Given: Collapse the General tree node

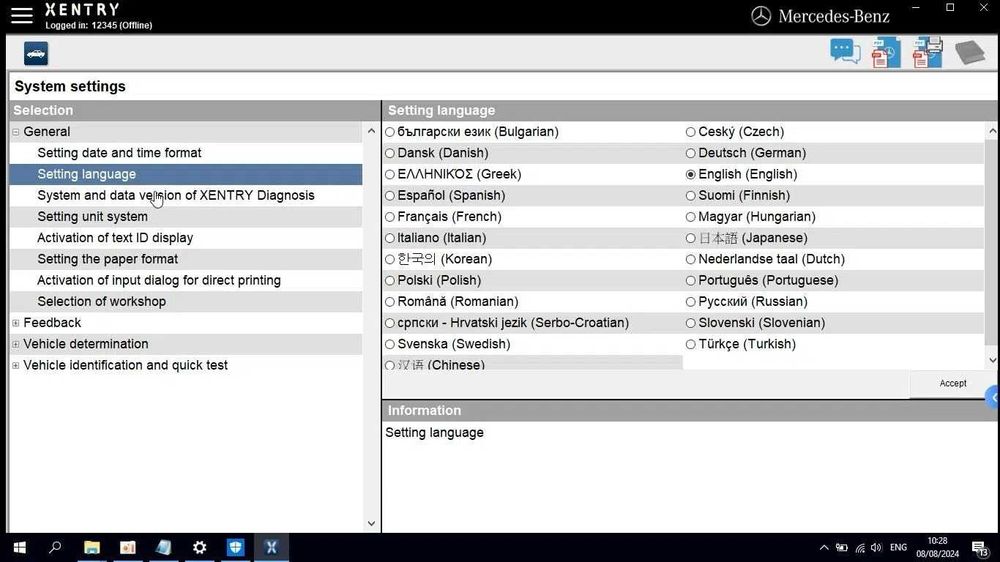Looking at the screenshot, I should pyautogui.click(x=16, y=132).
